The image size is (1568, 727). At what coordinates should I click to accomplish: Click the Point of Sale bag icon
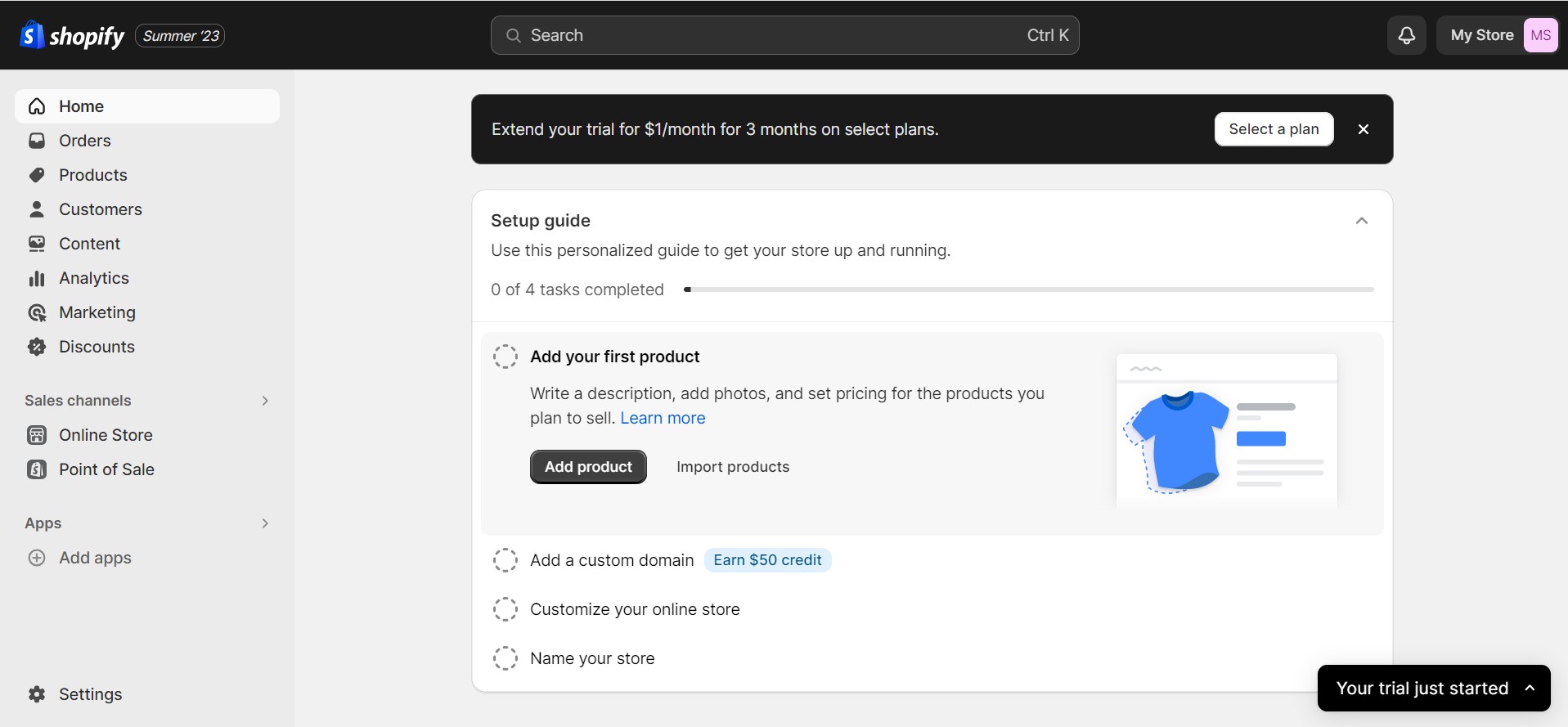click(x=37, y=469)
